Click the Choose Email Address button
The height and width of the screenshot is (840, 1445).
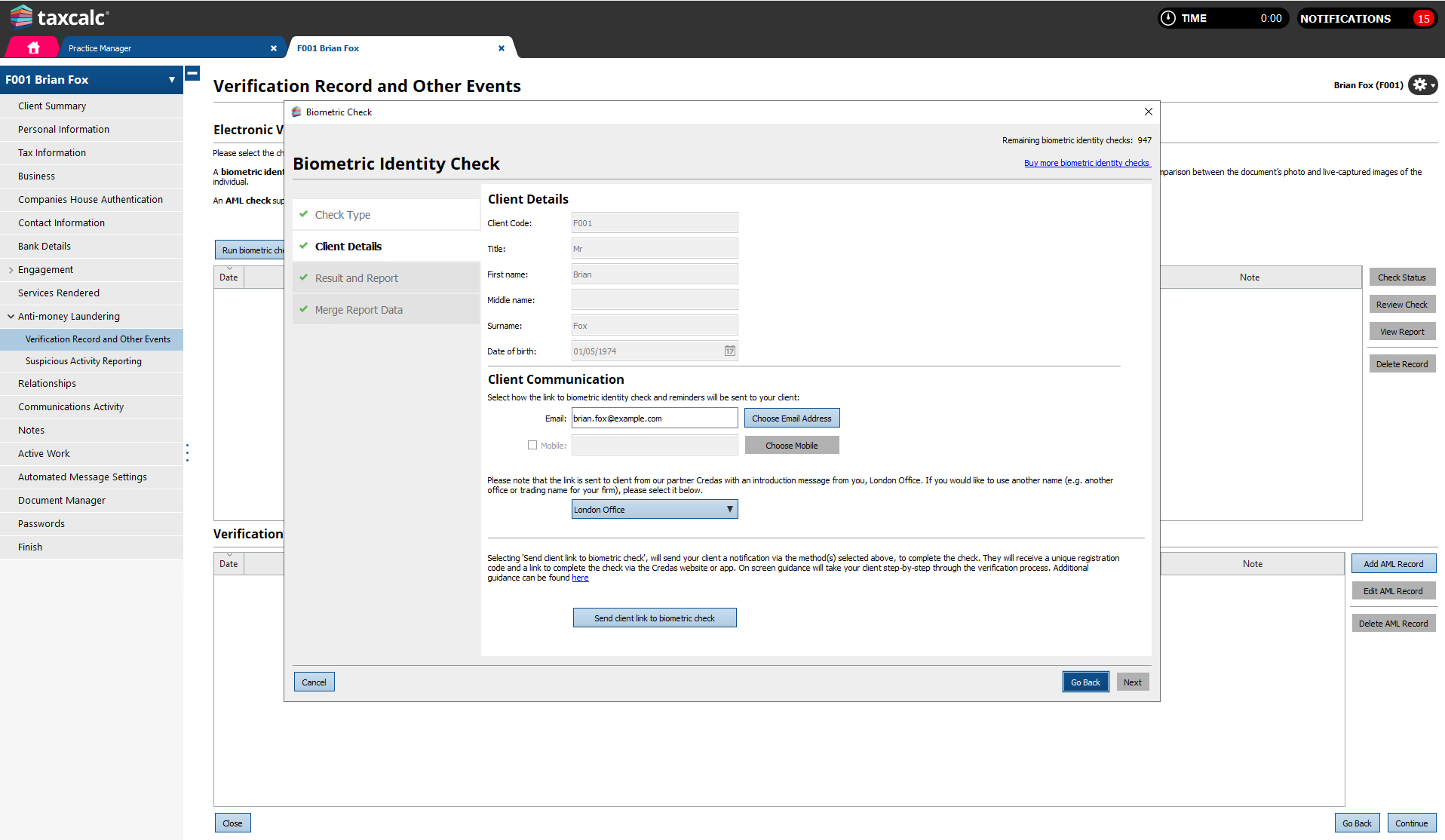(791, 418)
